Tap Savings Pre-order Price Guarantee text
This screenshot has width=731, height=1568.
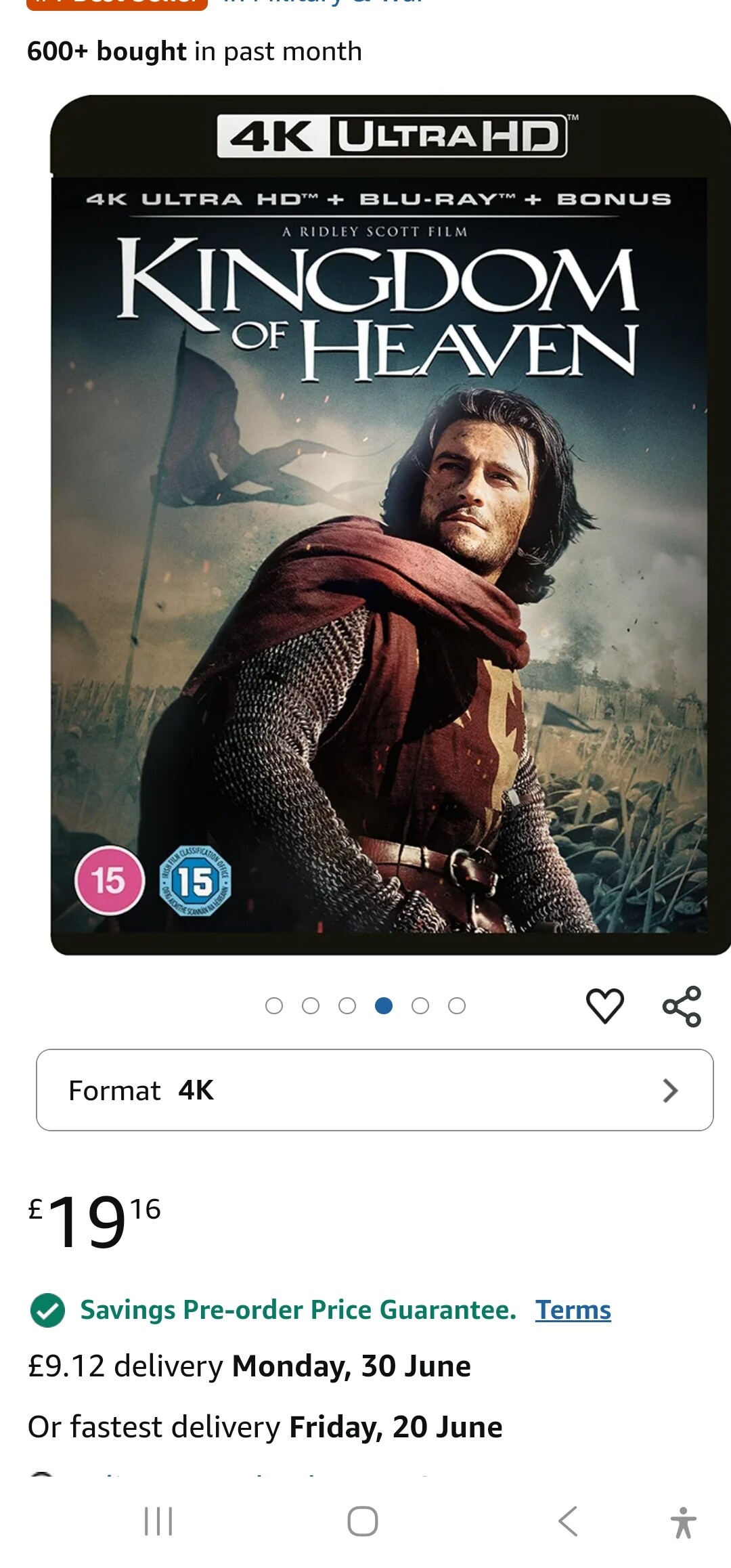pos(298,1310)
